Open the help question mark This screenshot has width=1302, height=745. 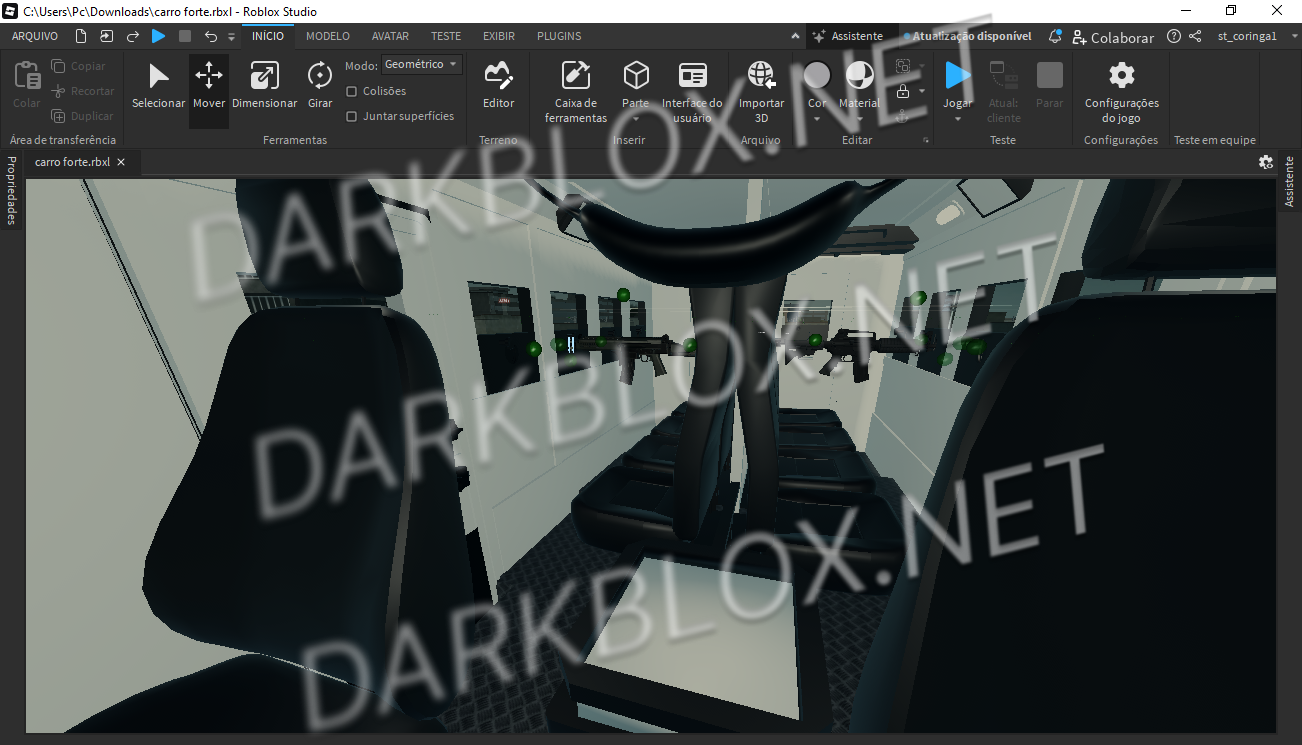[1174, 36]
